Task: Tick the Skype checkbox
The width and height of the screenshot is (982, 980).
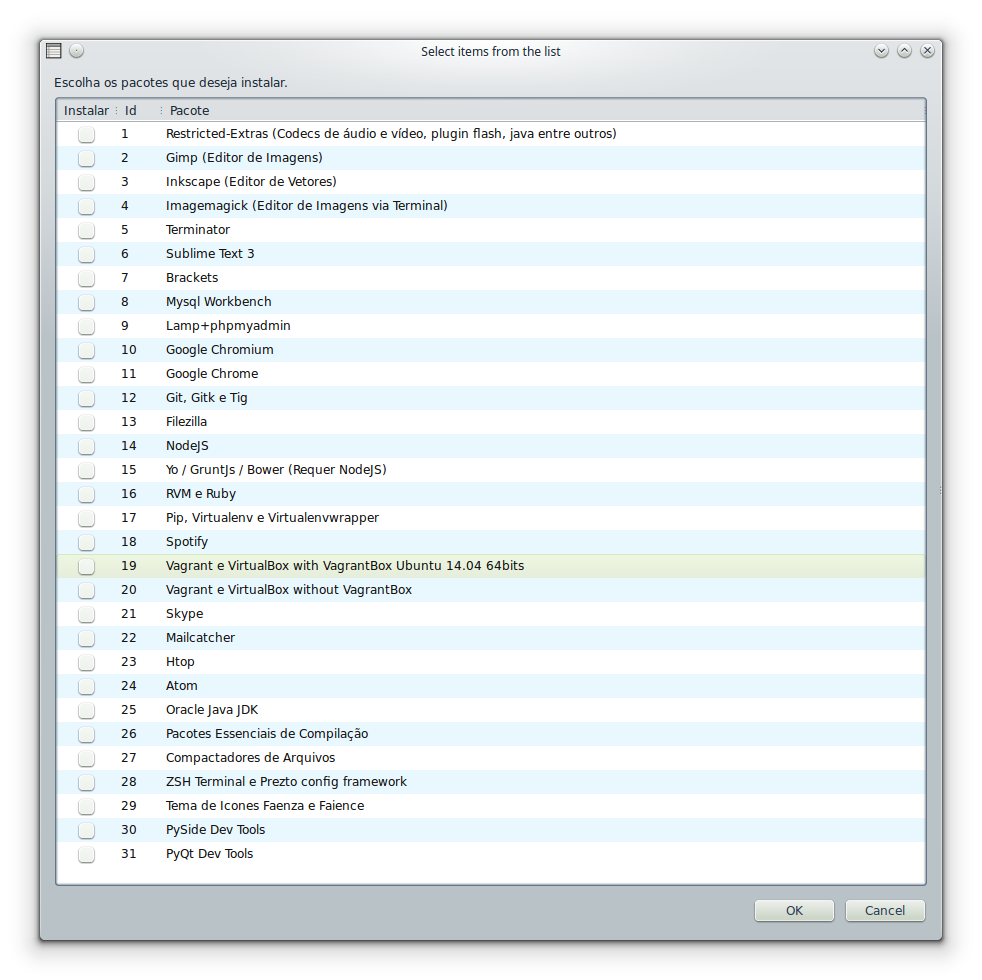Action: click(x=86, y=614)
